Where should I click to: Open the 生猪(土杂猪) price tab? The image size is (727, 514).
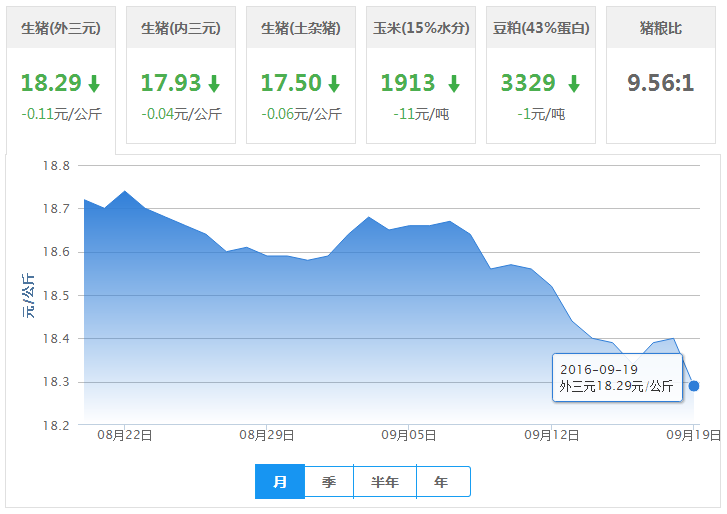pyautogui.click(x=301, y=75)
